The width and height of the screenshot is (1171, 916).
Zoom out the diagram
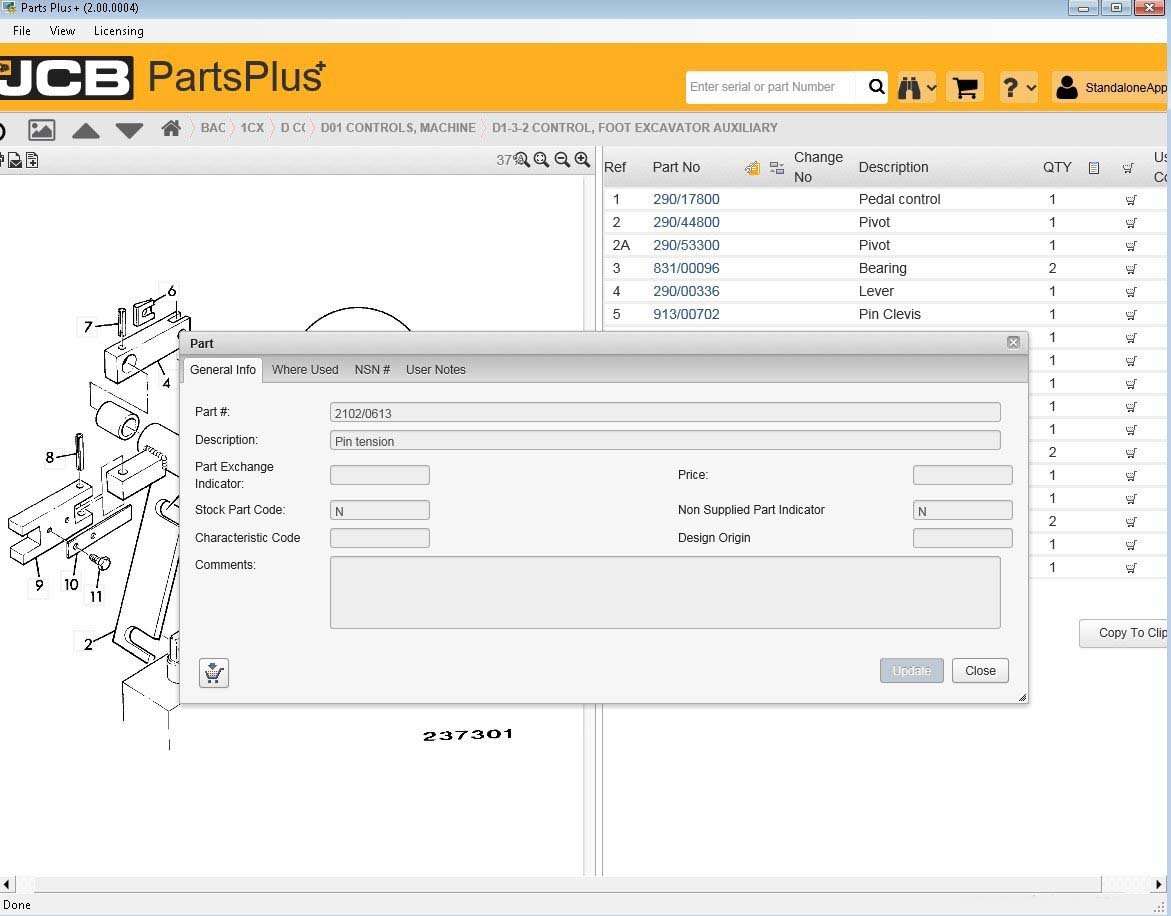coord(562,160)
